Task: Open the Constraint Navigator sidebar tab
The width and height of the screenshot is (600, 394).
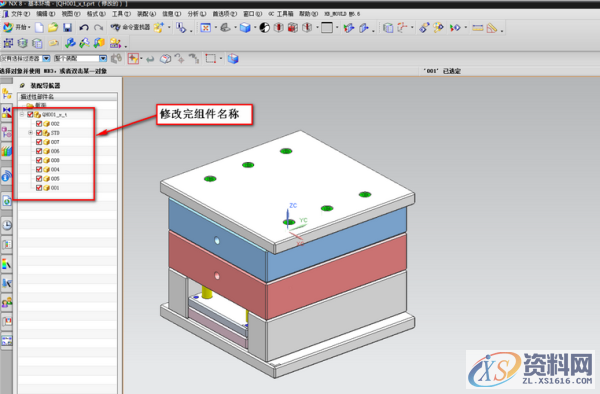Action: point(7,112)
